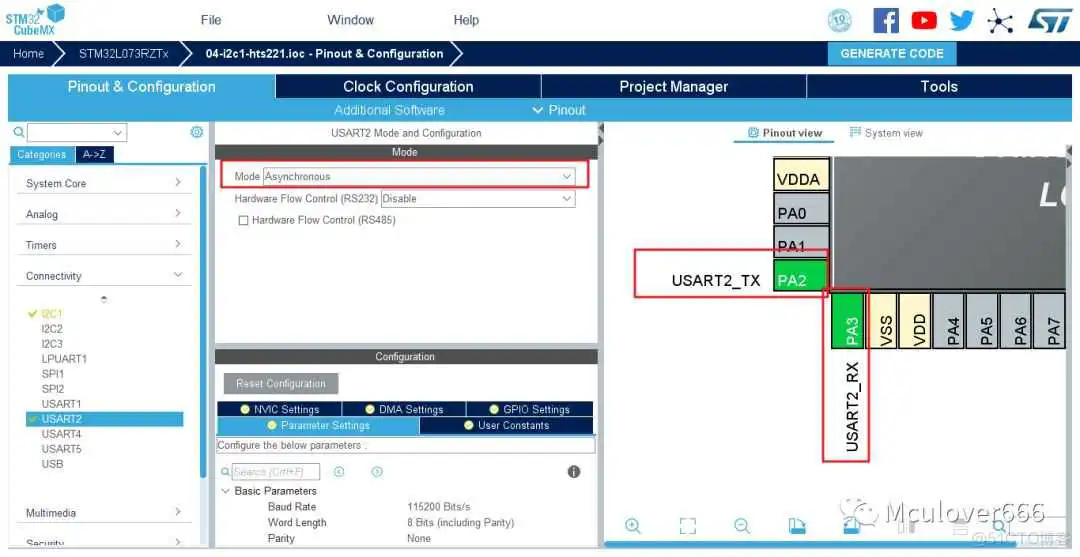Switch to the Clock Configuration tab
1080x557 pixels.
(408, 86)
